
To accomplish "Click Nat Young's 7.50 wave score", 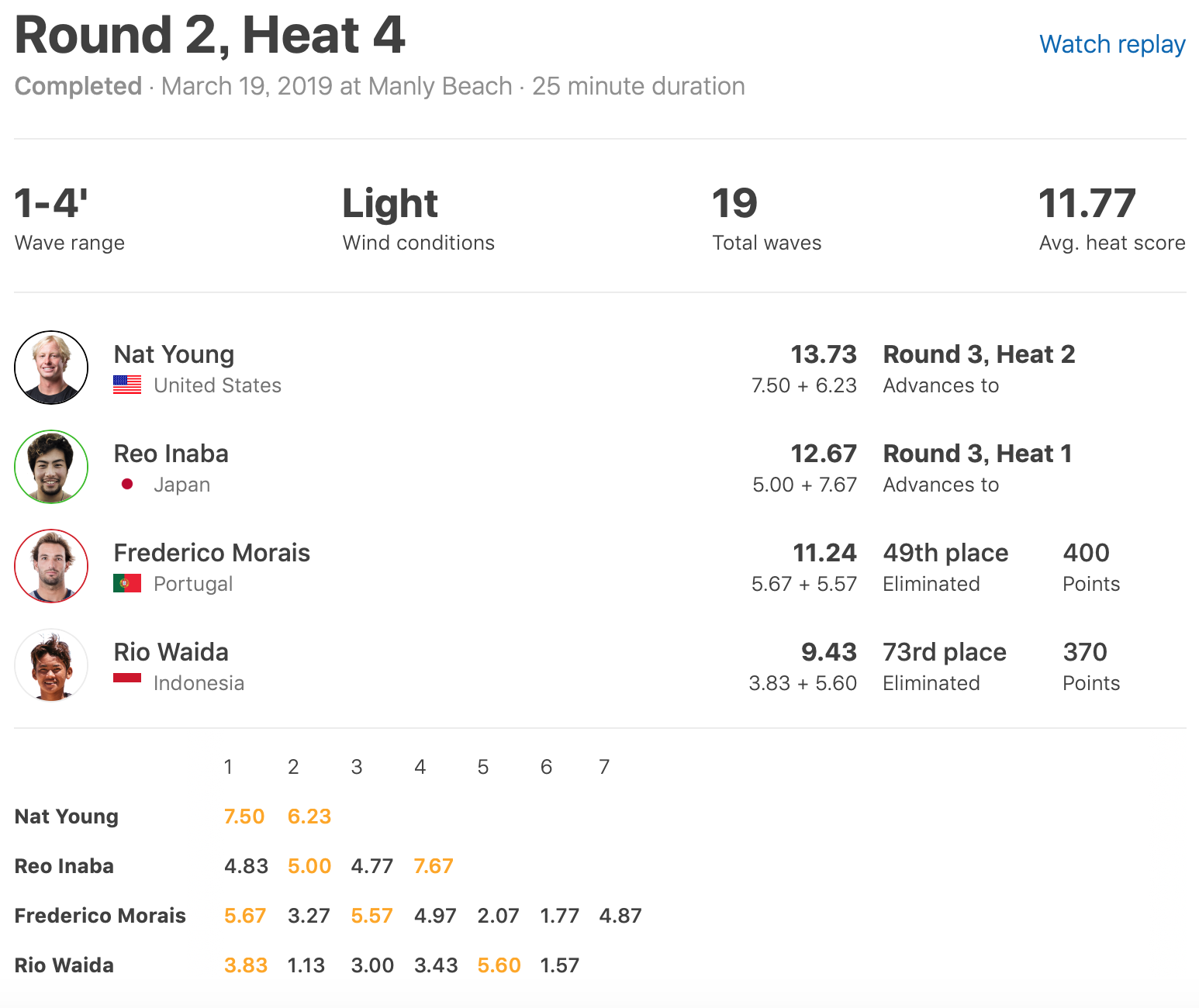I will pyautogui.click(x=244, y=816).
